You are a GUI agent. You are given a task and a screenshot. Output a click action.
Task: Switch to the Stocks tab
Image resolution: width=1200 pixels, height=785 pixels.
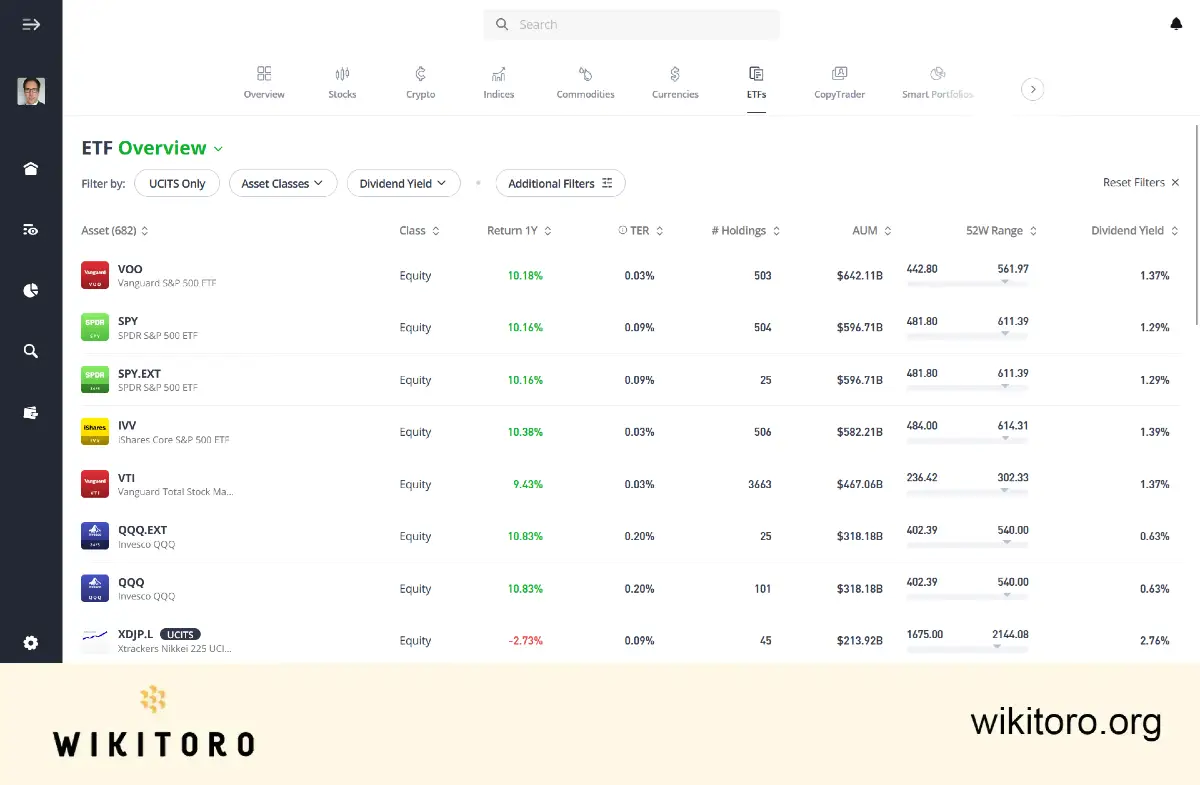click(342, 83)
